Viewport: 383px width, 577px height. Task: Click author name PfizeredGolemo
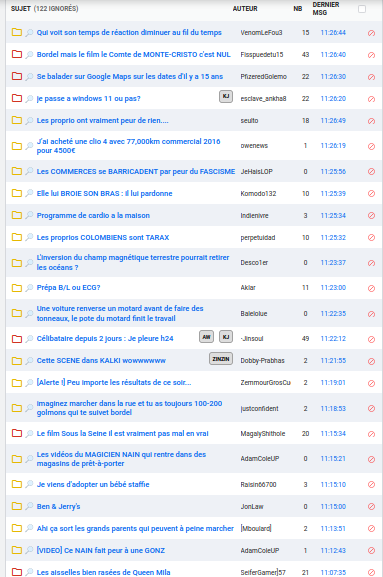point(263,77)
